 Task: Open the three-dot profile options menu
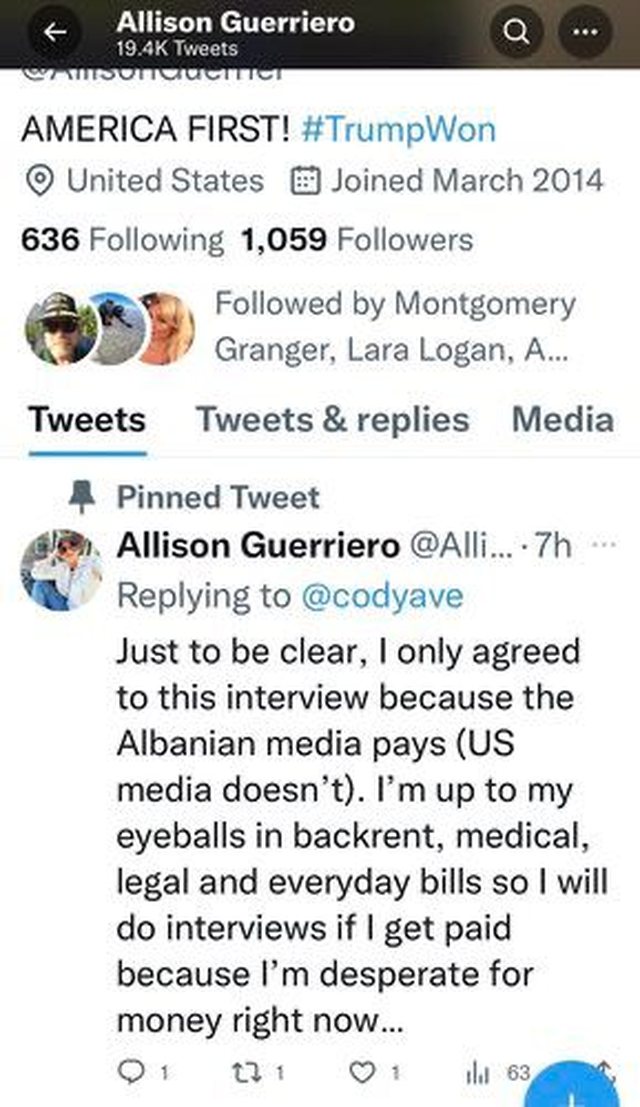(x=585, y=32)
